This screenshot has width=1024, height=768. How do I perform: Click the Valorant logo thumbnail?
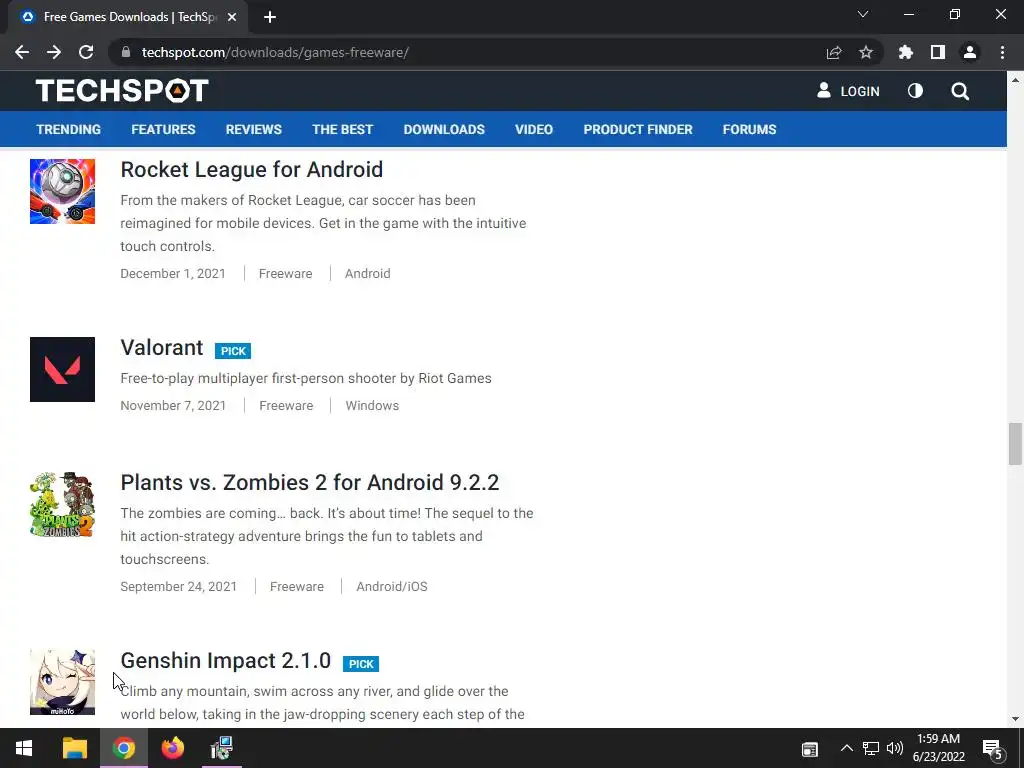pyautogui.click(x=62, y=370)
